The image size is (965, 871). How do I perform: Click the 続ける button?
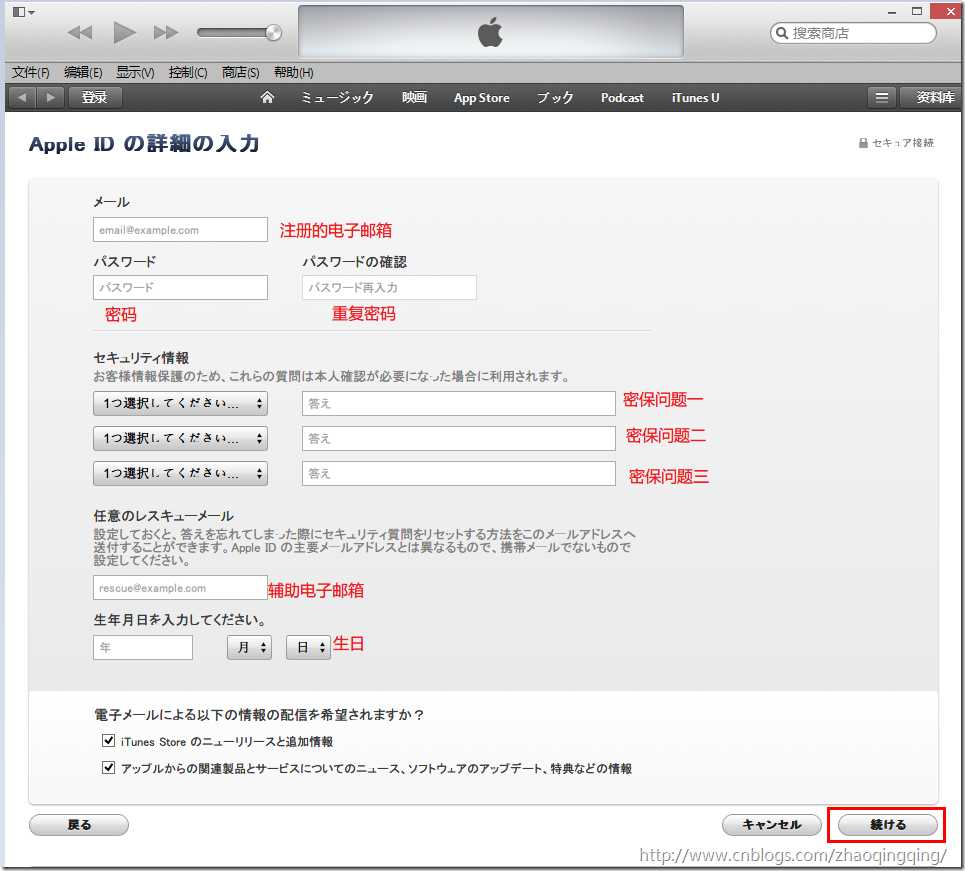point(886,824)
